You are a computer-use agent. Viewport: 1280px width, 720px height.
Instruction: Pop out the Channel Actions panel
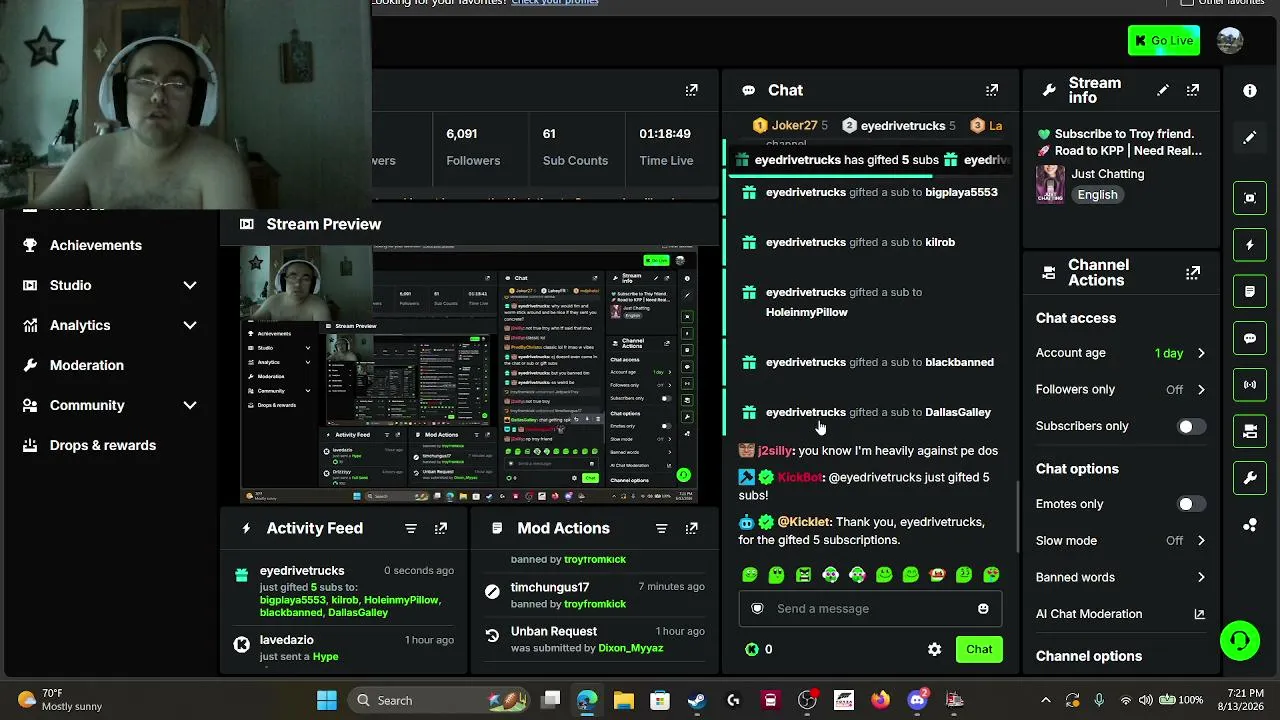pyautogui.click(x=1193, y=273)
